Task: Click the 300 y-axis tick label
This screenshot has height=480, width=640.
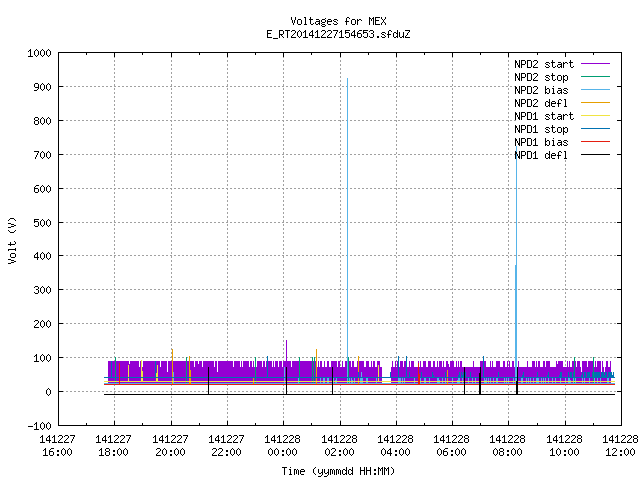Action: pos(42,290)
